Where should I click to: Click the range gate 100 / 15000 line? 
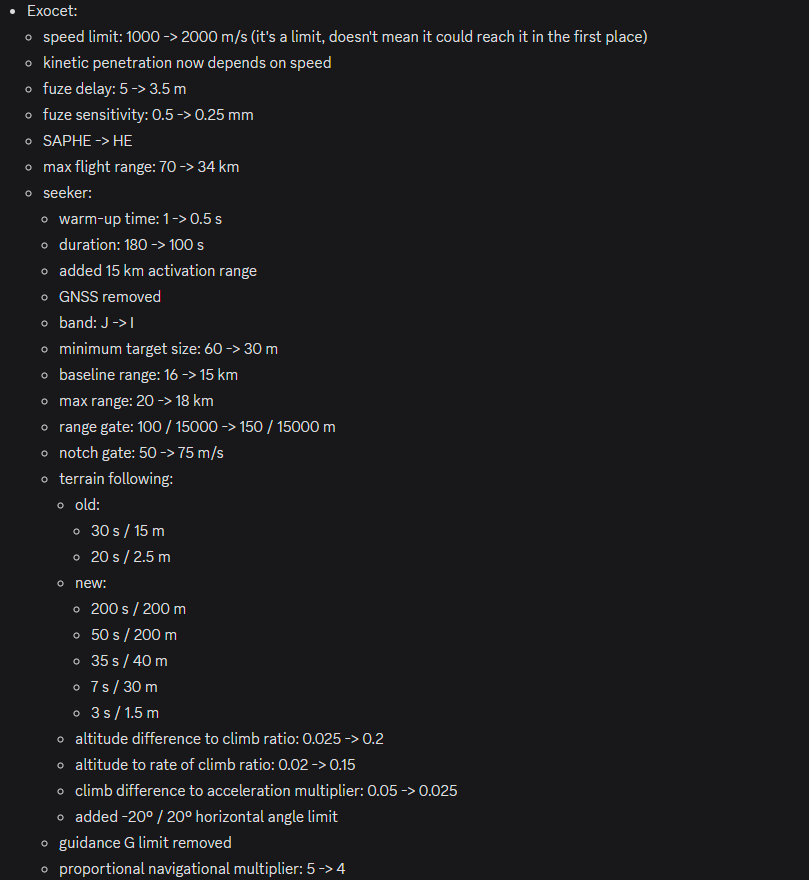pyautogui.click(x=197, y=427)
